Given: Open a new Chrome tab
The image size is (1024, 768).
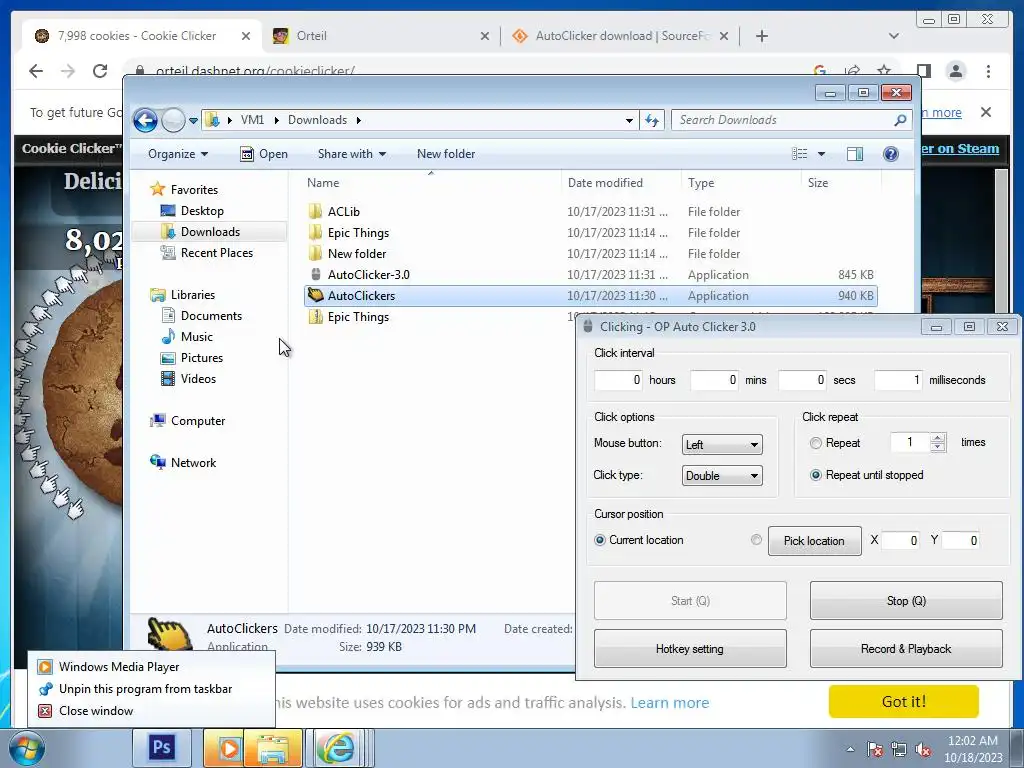Looking at the screenshot, I should point(761,36).
